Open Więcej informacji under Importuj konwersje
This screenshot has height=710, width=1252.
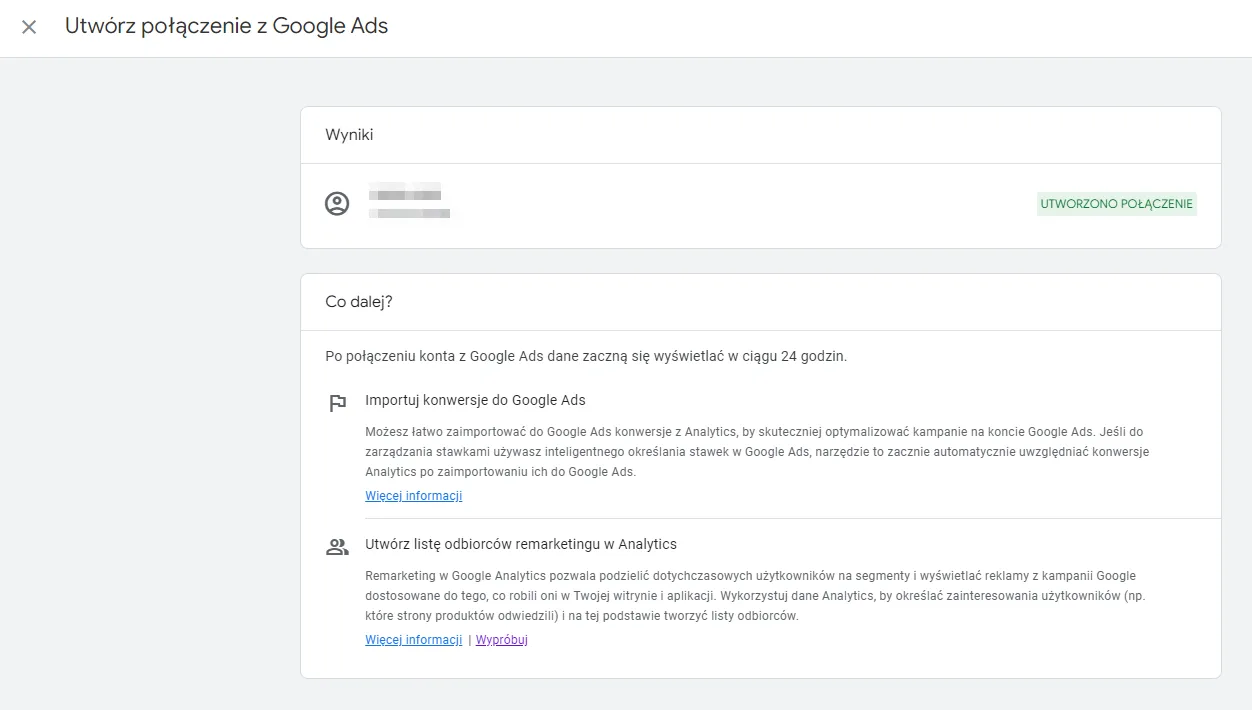(x=414, y=496)
